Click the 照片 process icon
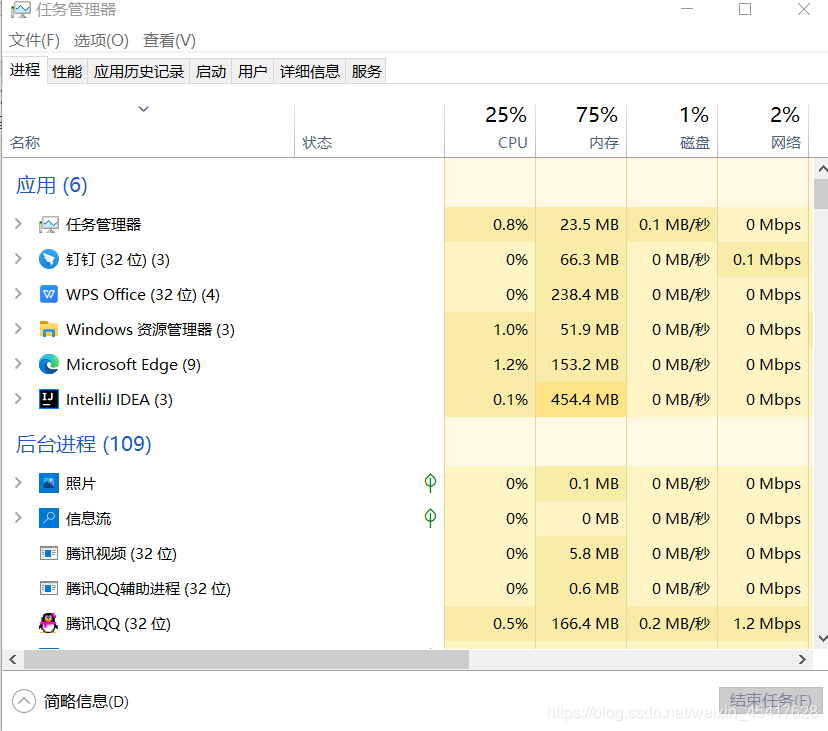 [49, 483]
